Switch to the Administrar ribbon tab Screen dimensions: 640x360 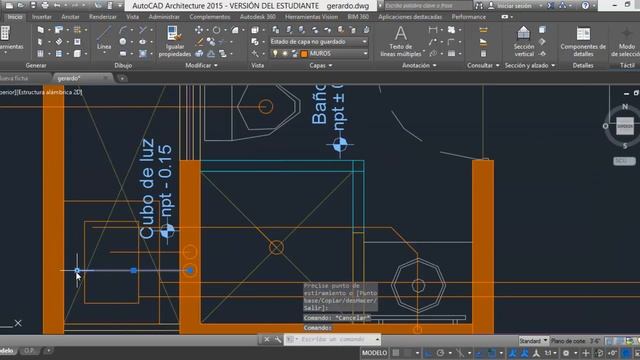point(164,17)
